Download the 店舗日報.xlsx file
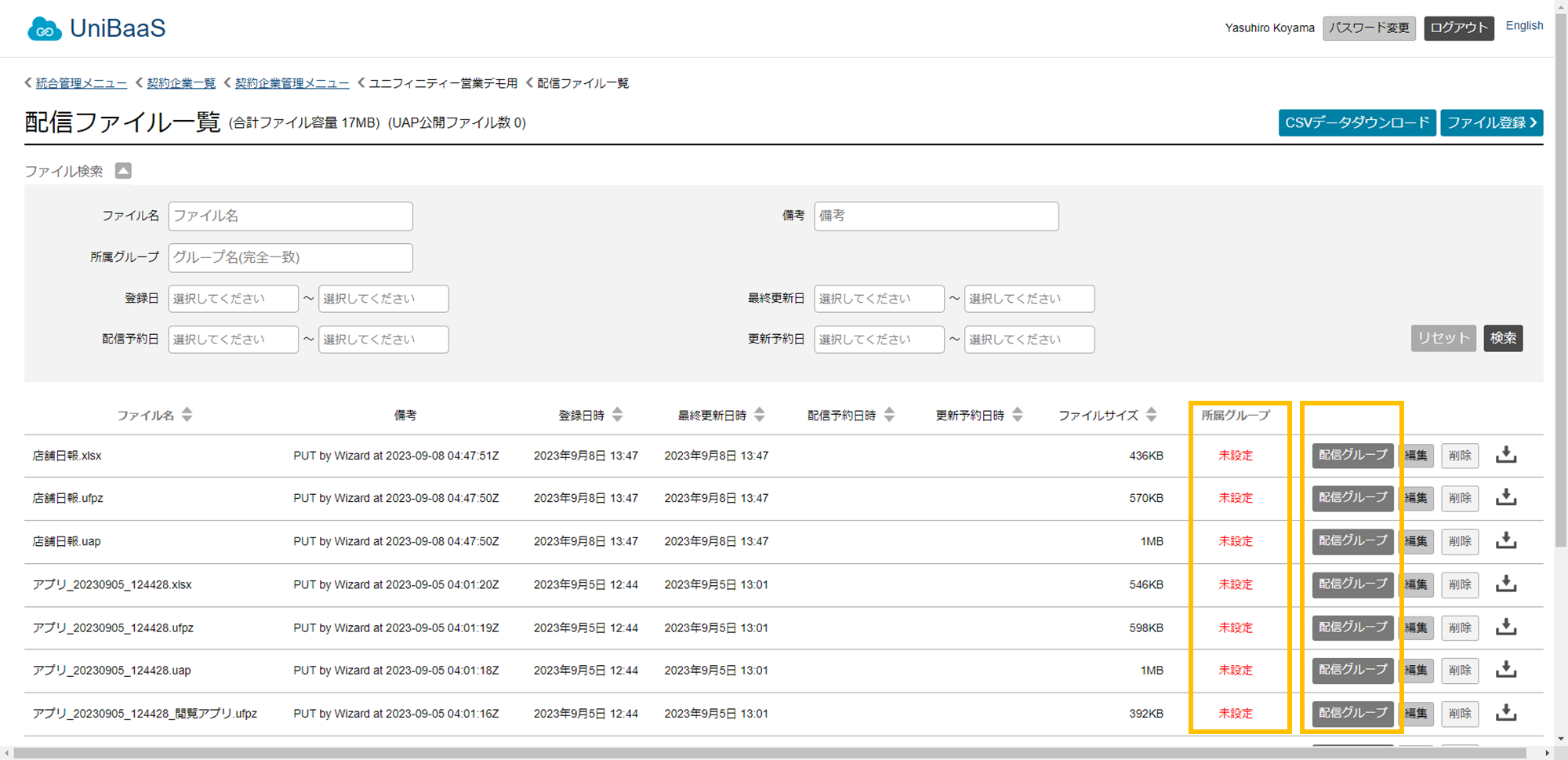The width and height of the screenshot is (1568, 760). 1505,455
